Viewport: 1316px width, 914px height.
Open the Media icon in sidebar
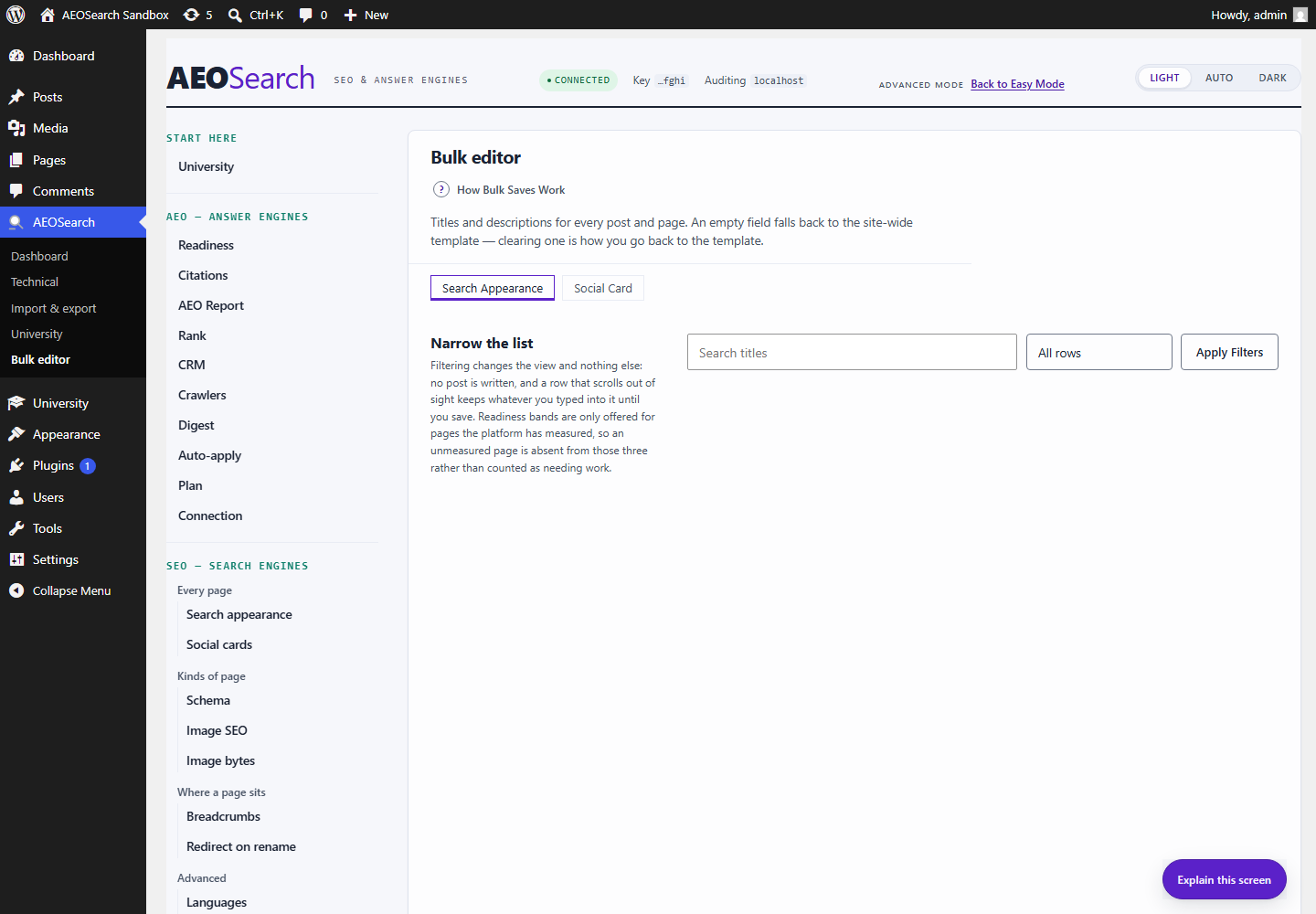(x=16, y=128)
